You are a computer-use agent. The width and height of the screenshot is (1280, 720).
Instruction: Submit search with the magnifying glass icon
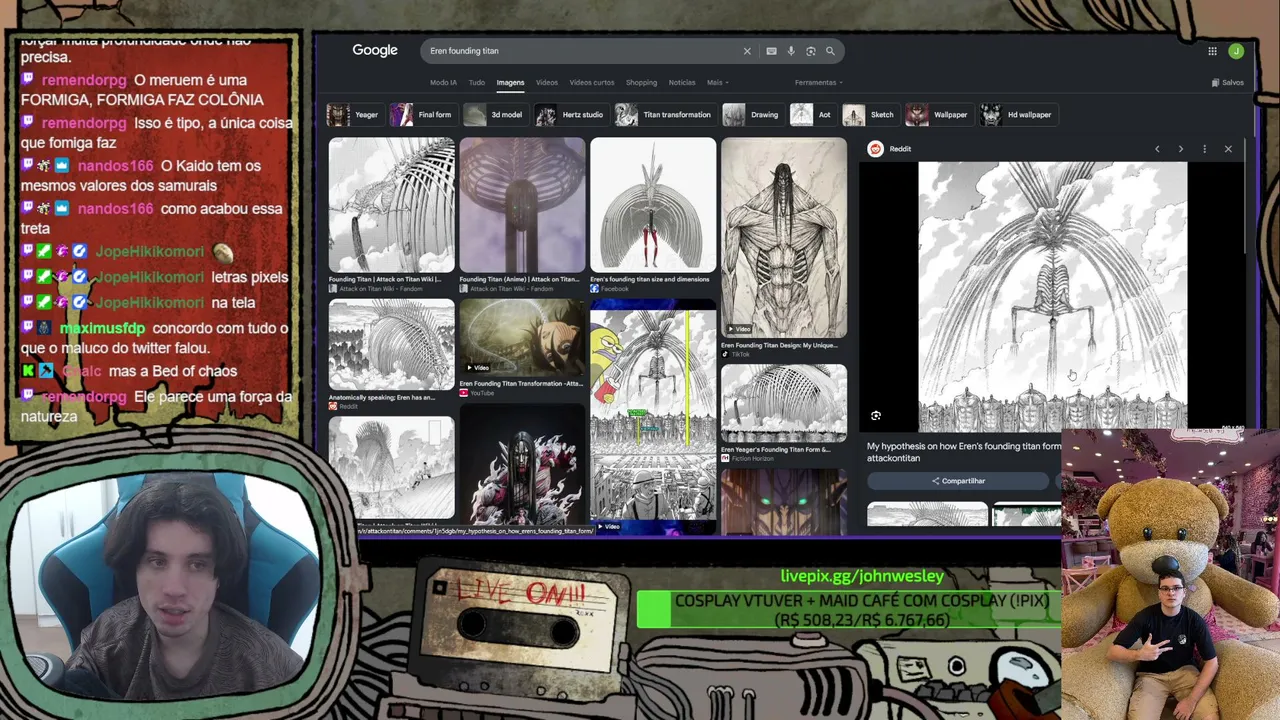(x=830, y=51)
